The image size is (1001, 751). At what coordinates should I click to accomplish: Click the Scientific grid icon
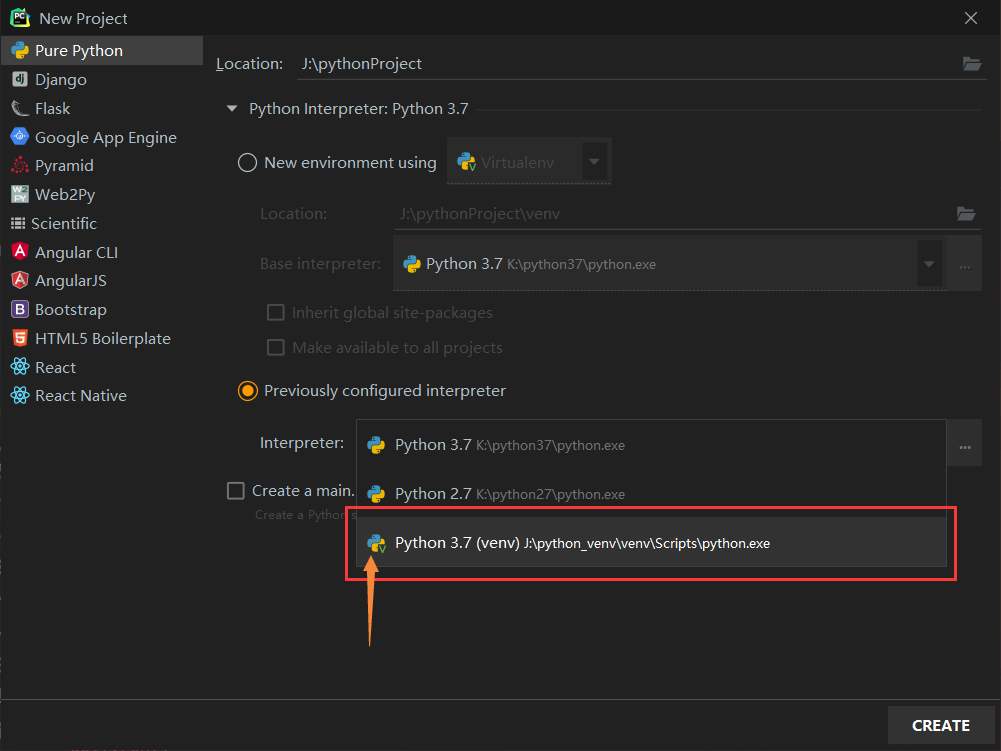click(18, 223)
